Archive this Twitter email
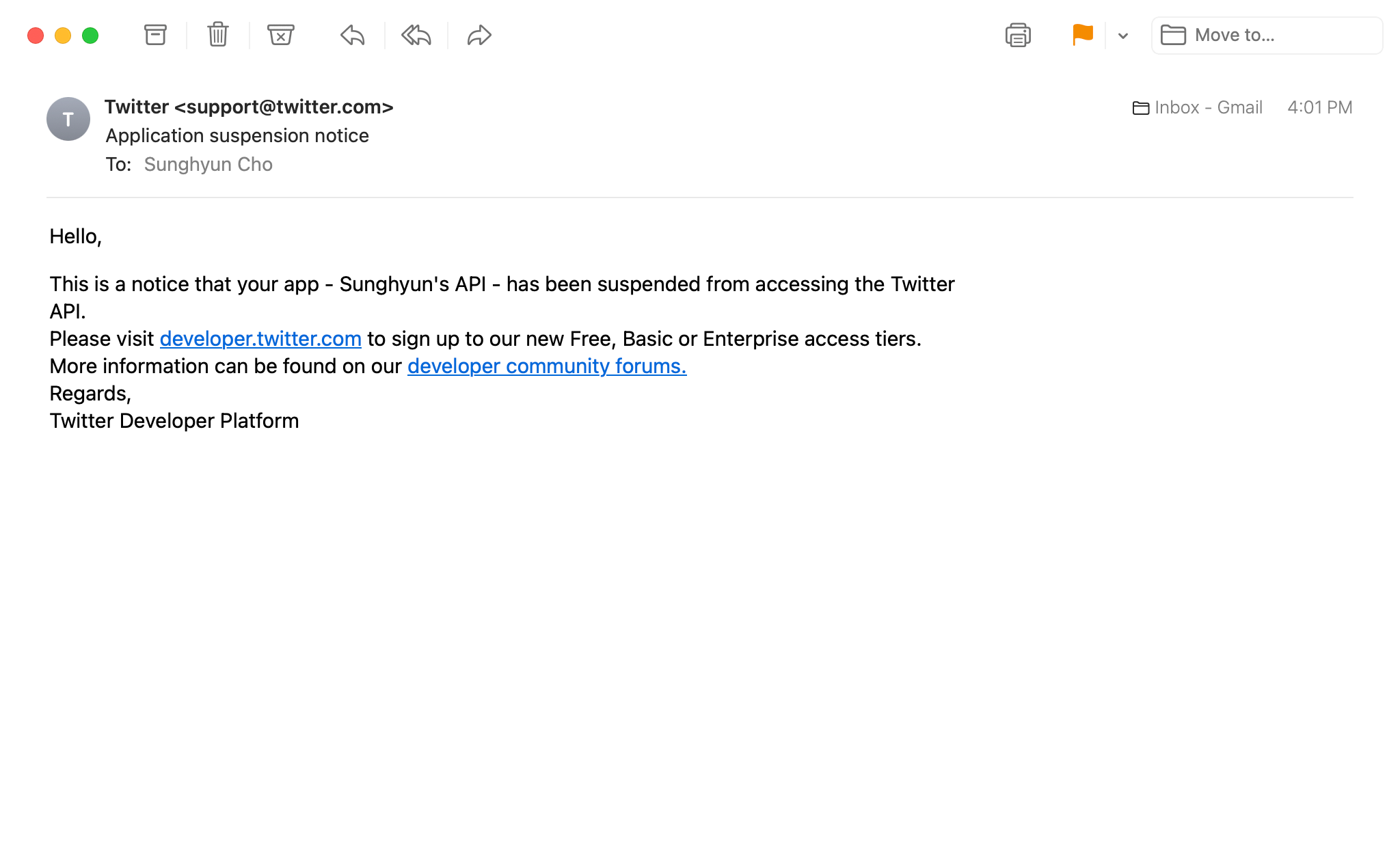The height and width of the screenshot is (857, 1400). (155, 35)
